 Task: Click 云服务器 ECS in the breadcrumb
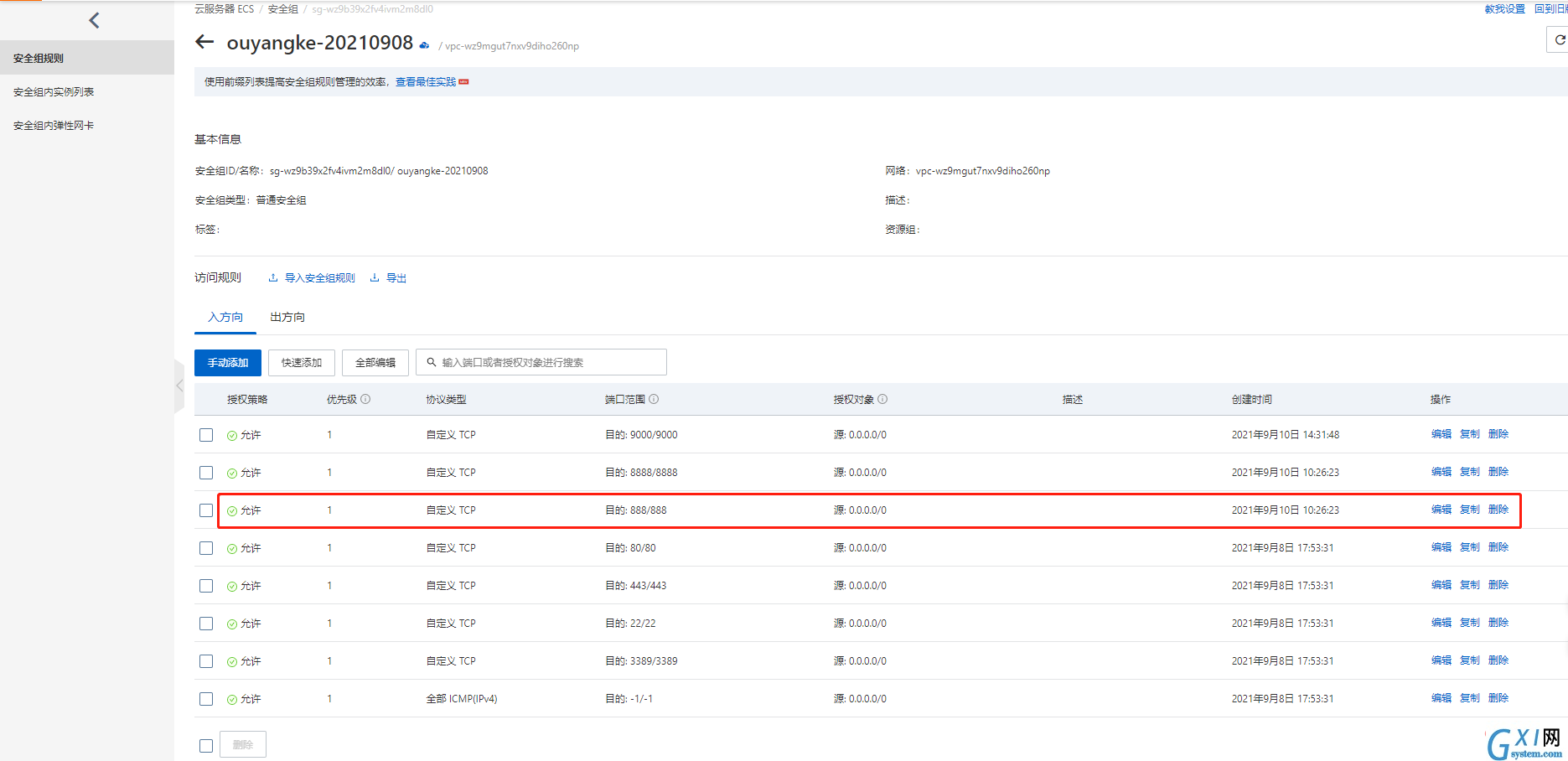[x=225, y=9]
